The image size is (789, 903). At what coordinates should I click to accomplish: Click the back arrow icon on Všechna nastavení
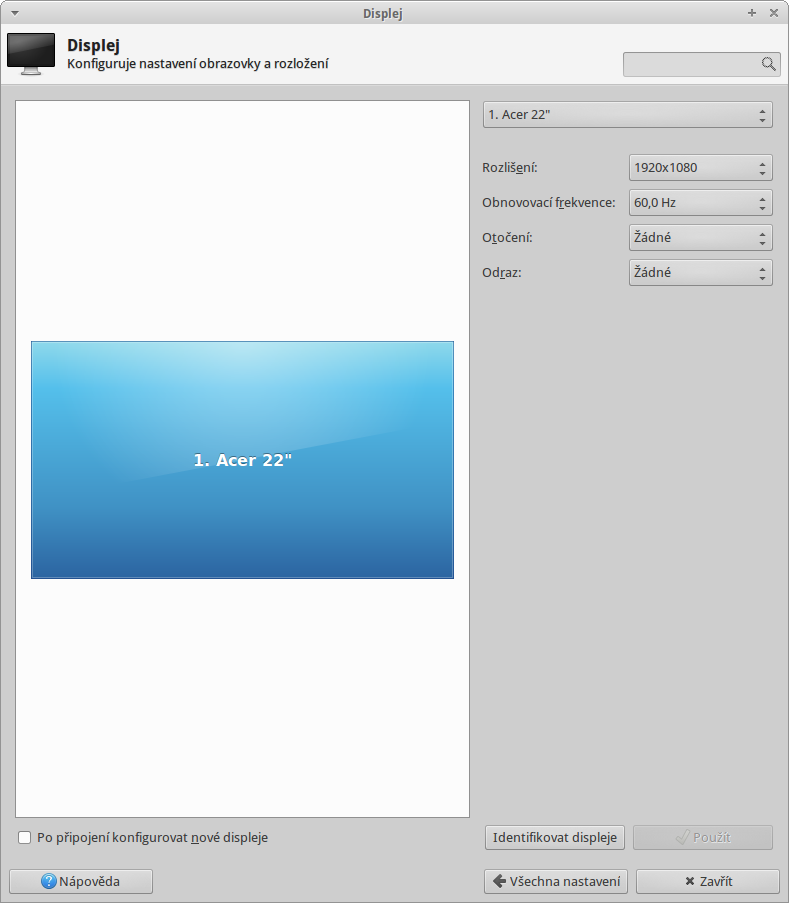498,882
